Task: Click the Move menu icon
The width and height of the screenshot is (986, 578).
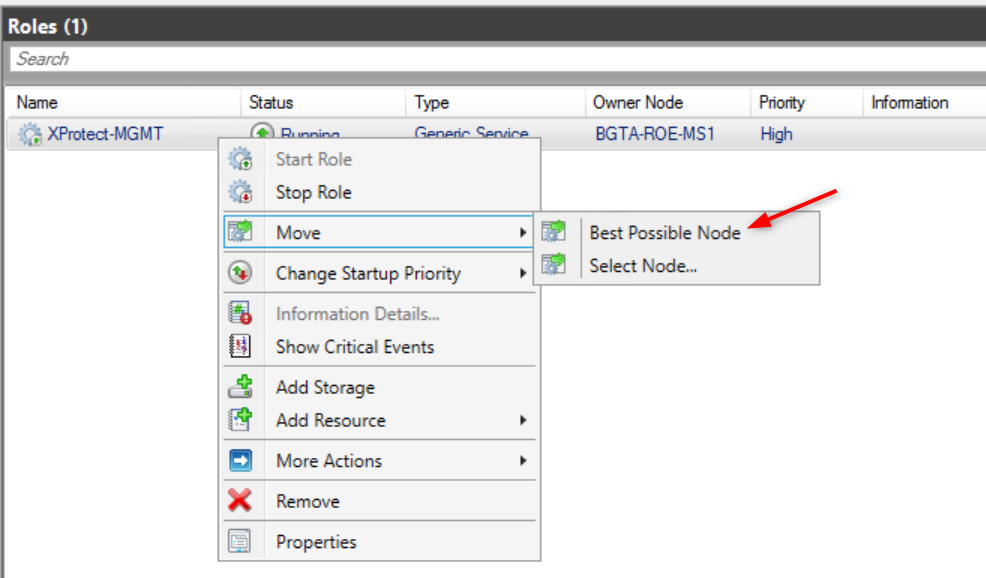Action: (240, 233)
